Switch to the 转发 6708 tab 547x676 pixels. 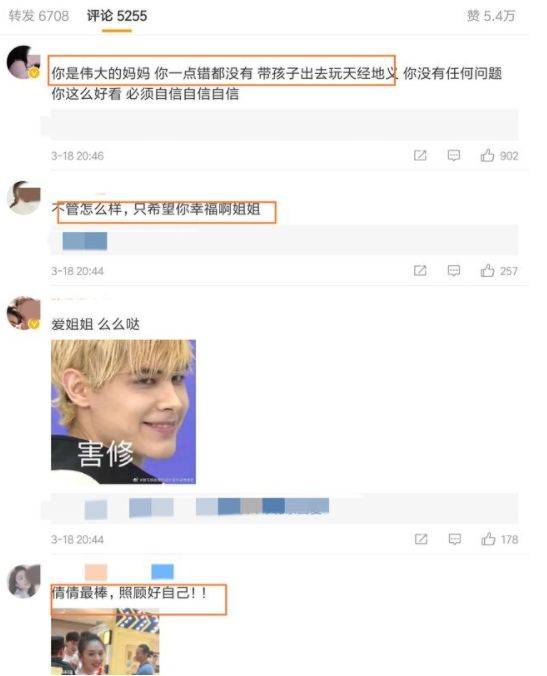coord(39,16)
